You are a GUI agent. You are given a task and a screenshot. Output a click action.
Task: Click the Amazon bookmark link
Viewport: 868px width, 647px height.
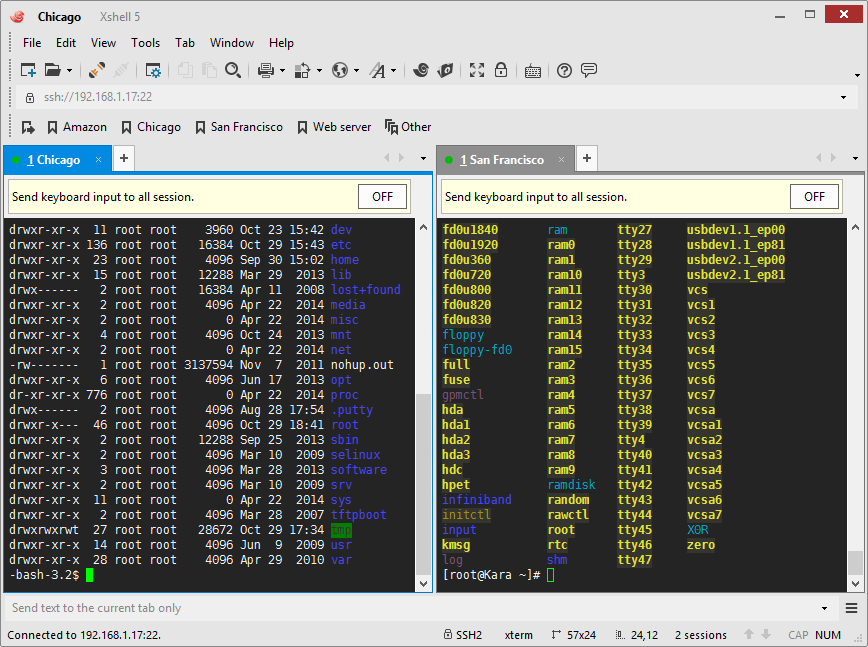tap(84, 127)
